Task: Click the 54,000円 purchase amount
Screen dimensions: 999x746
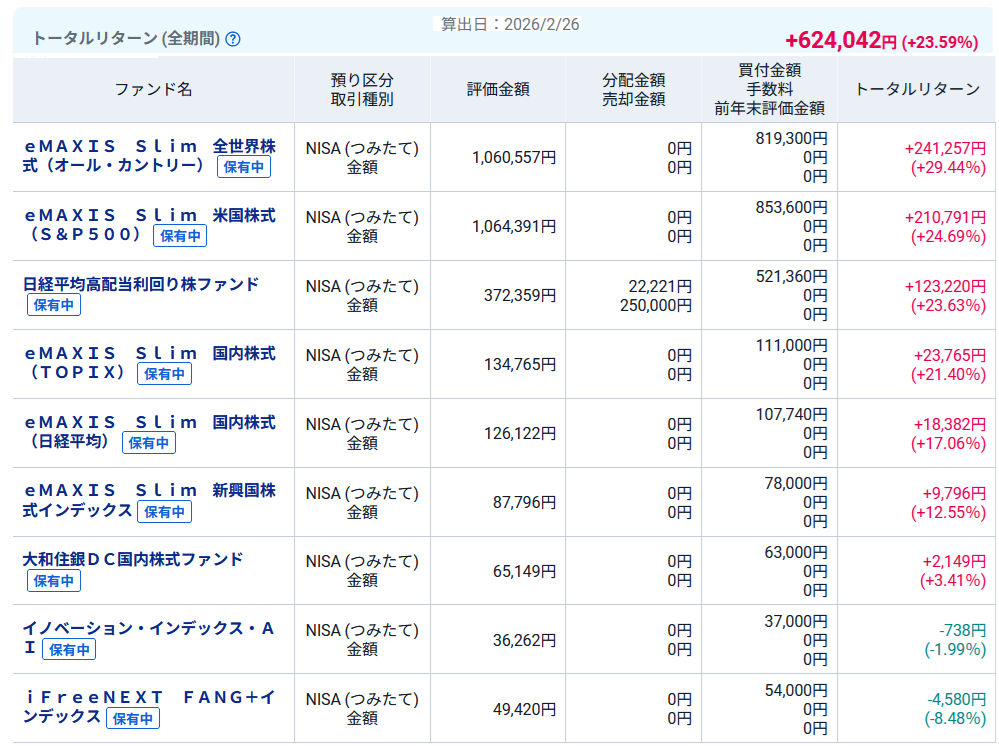Action: (796, 690)
